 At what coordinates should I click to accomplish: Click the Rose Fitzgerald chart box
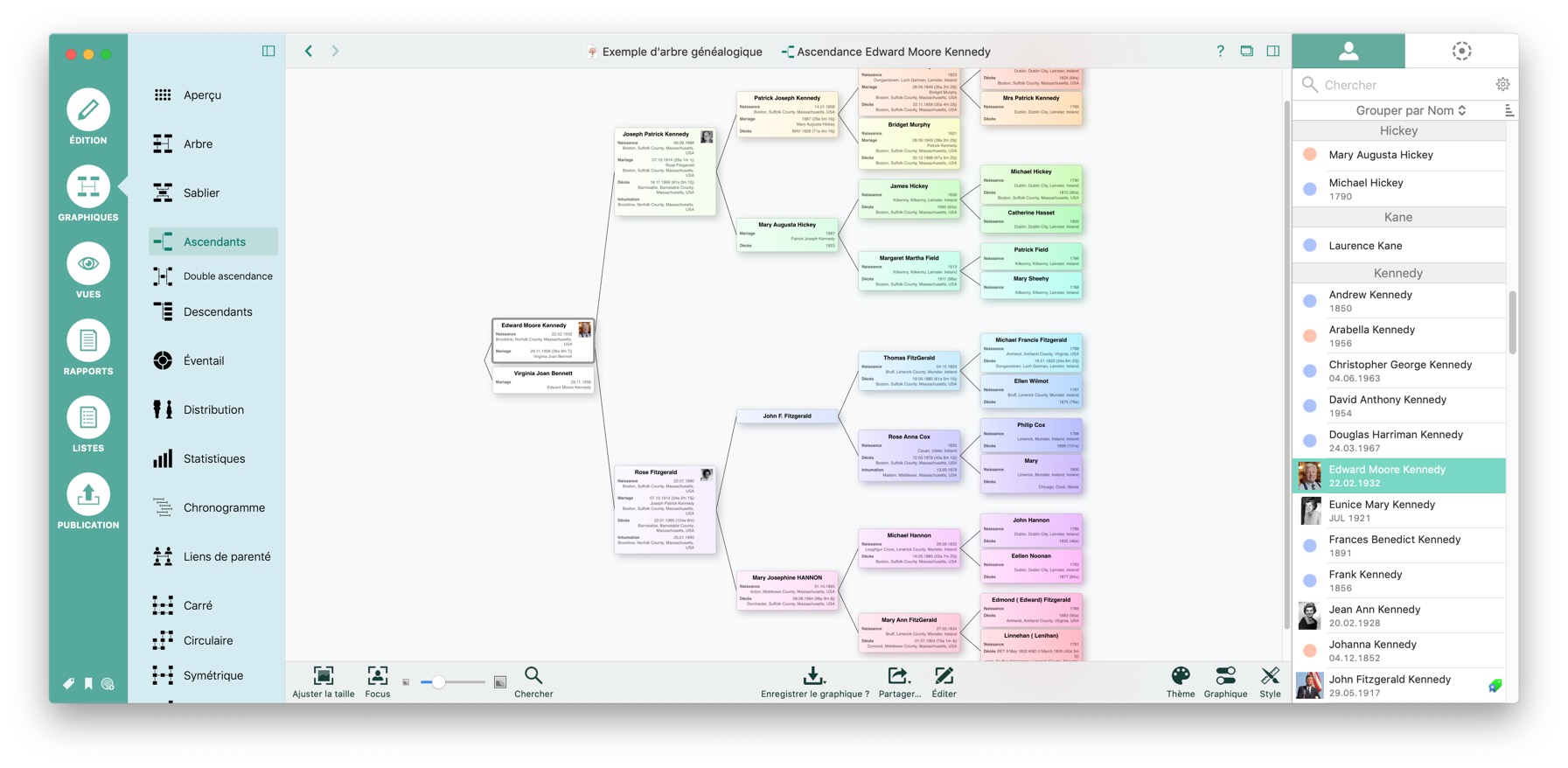665,510
